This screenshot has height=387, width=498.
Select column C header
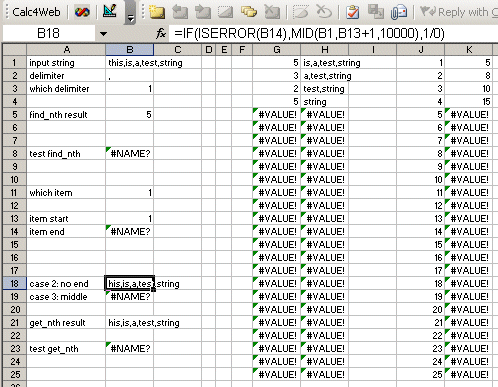coord(178,50)
